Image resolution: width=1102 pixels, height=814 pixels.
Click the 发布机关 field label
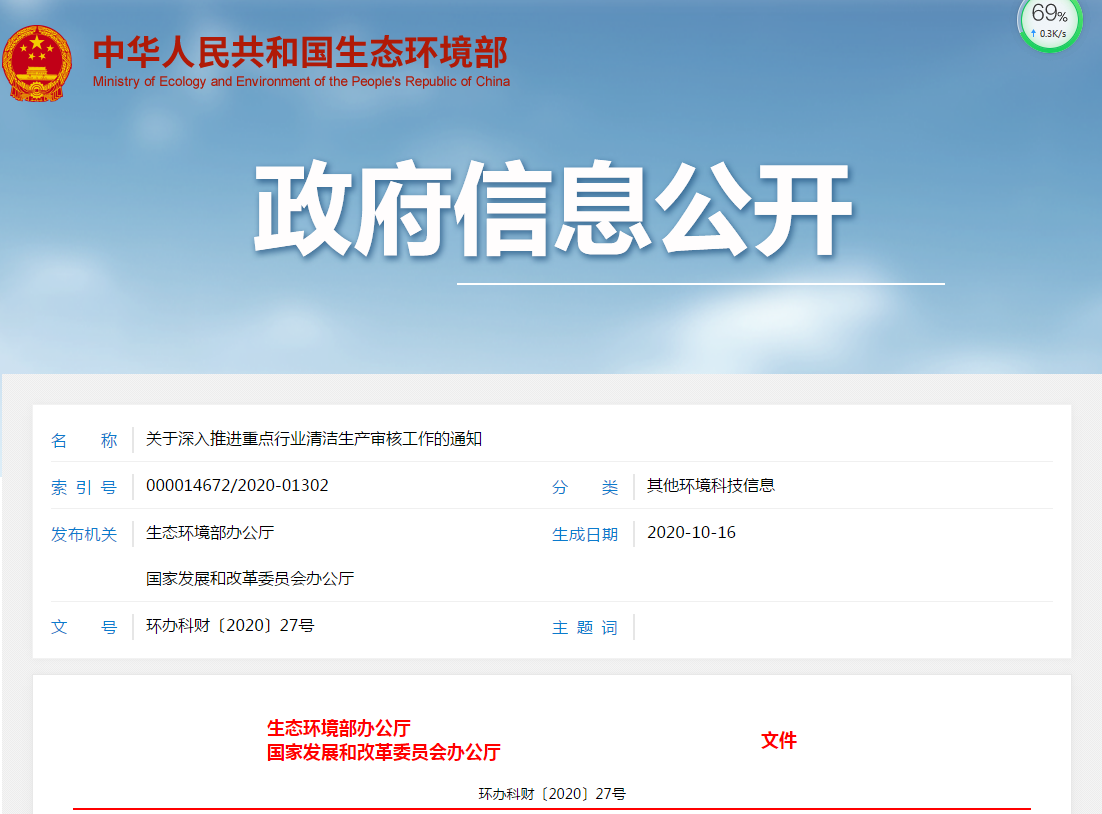[84, 534]
